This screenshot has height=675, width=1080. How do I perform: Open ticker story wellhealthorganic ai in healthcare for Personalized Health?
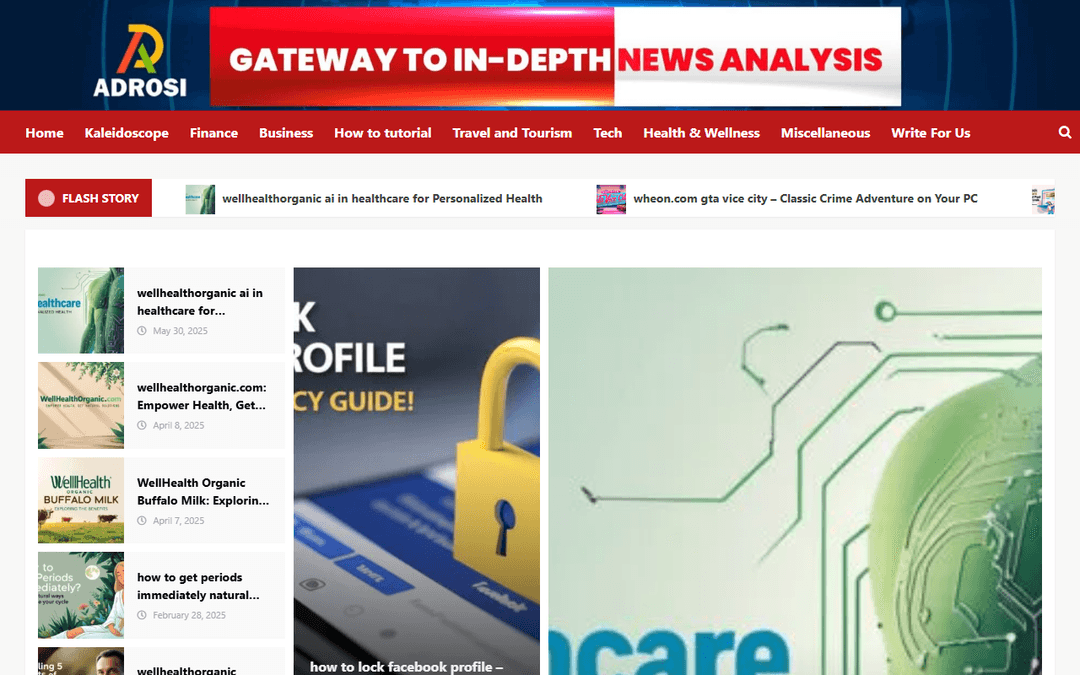coord(382,198)
